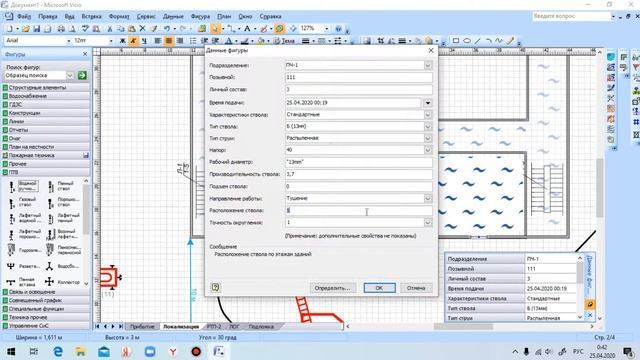Select the Rectangle drawing tool
Image resolution: width=640 pixels, height=360 pixels.
456,41
